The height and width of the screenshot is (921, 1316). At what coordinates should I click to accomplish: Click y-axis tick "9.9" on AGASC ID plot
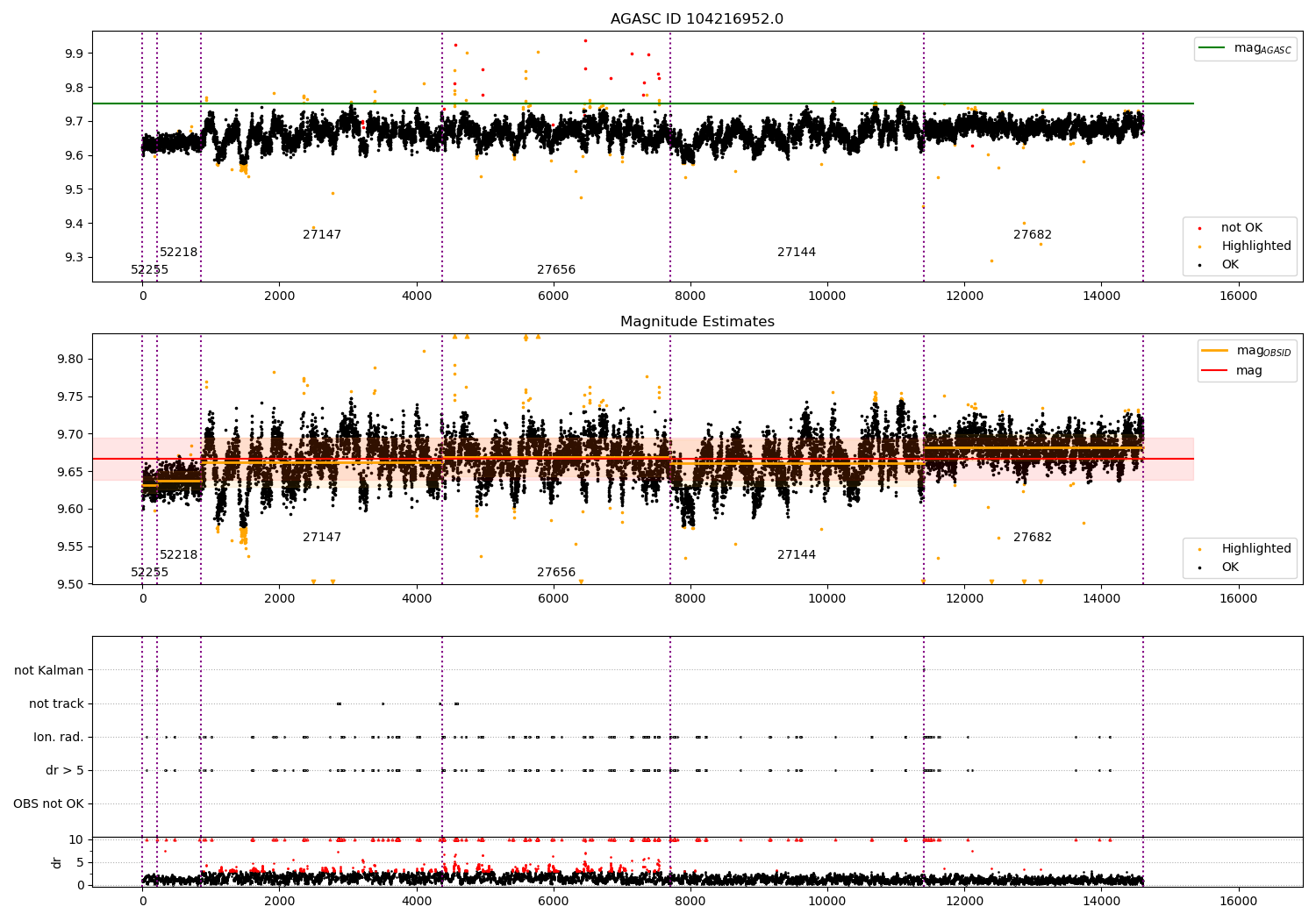click(75, 54)
